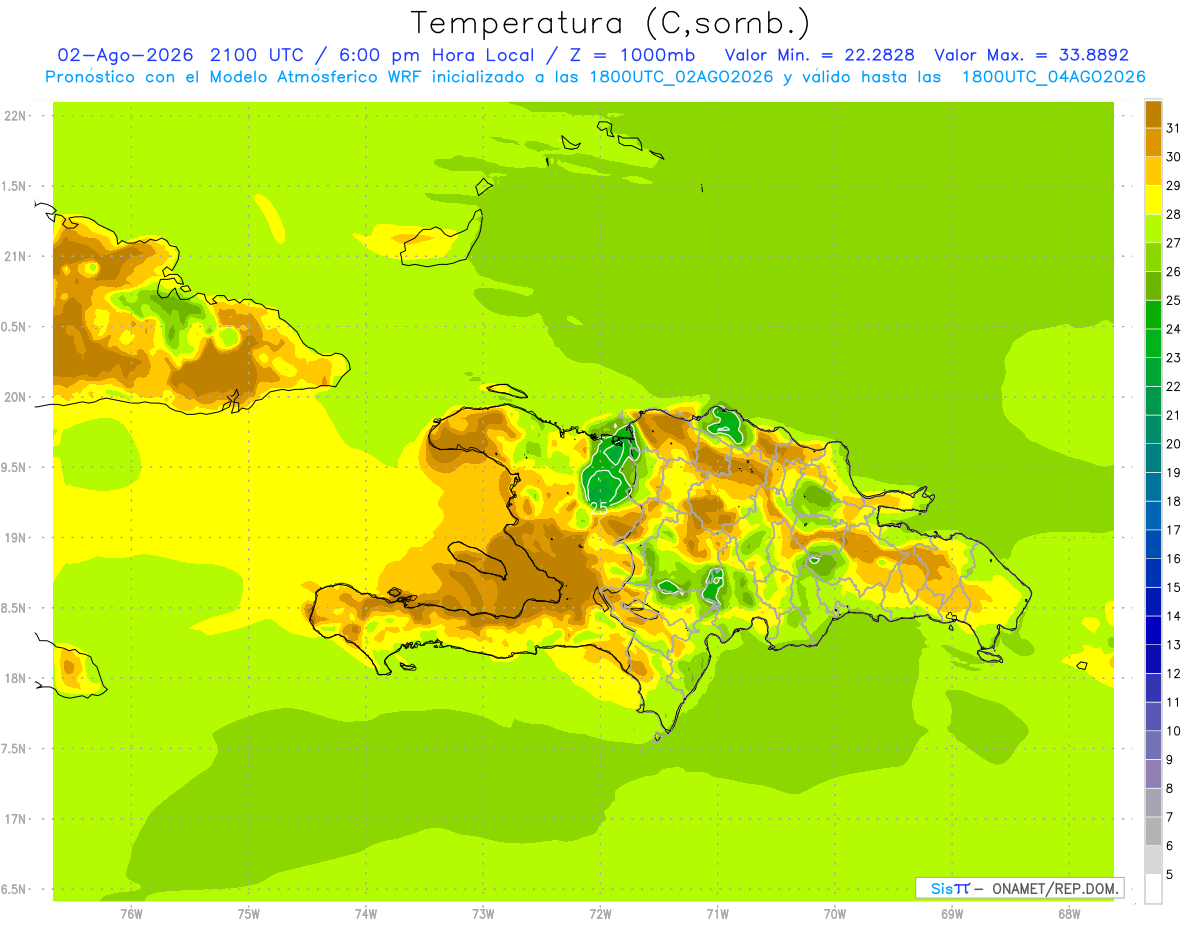
Task: Click the '02-Ago-2026' date text
Action: pyautogui.click(x=124, y=55)
